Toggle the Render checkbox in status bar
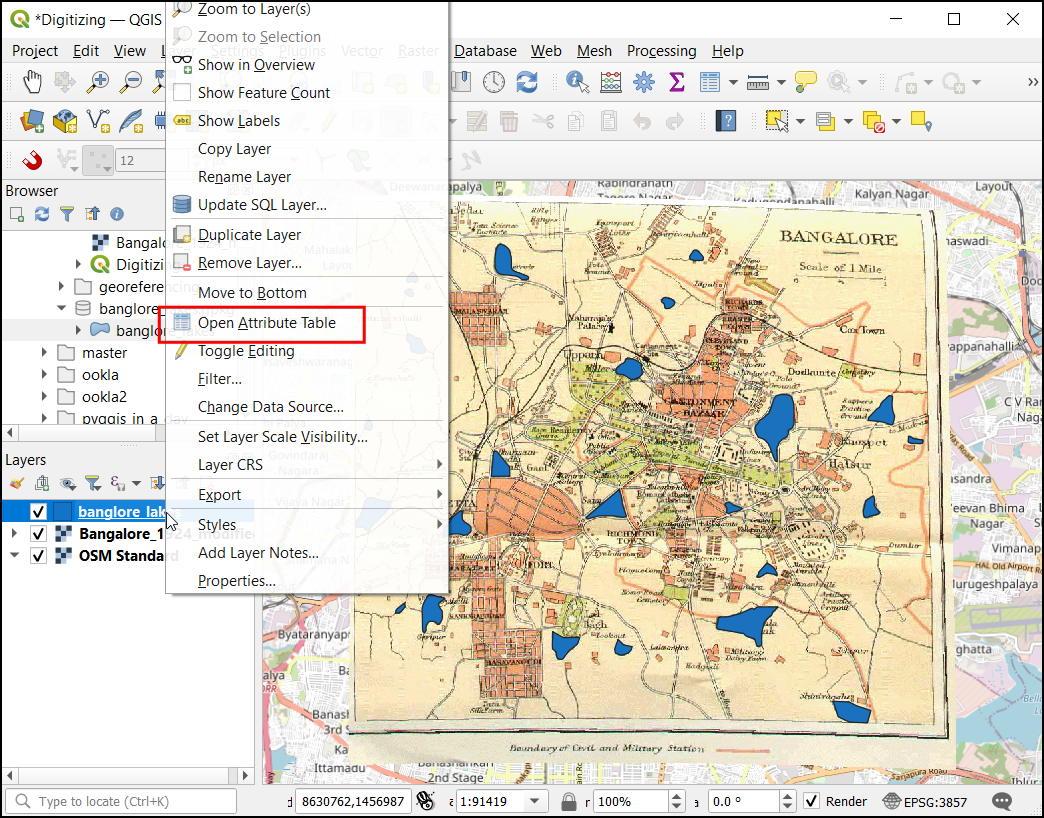The width and height of the screenshot is (1044, 818). [812, 801]
